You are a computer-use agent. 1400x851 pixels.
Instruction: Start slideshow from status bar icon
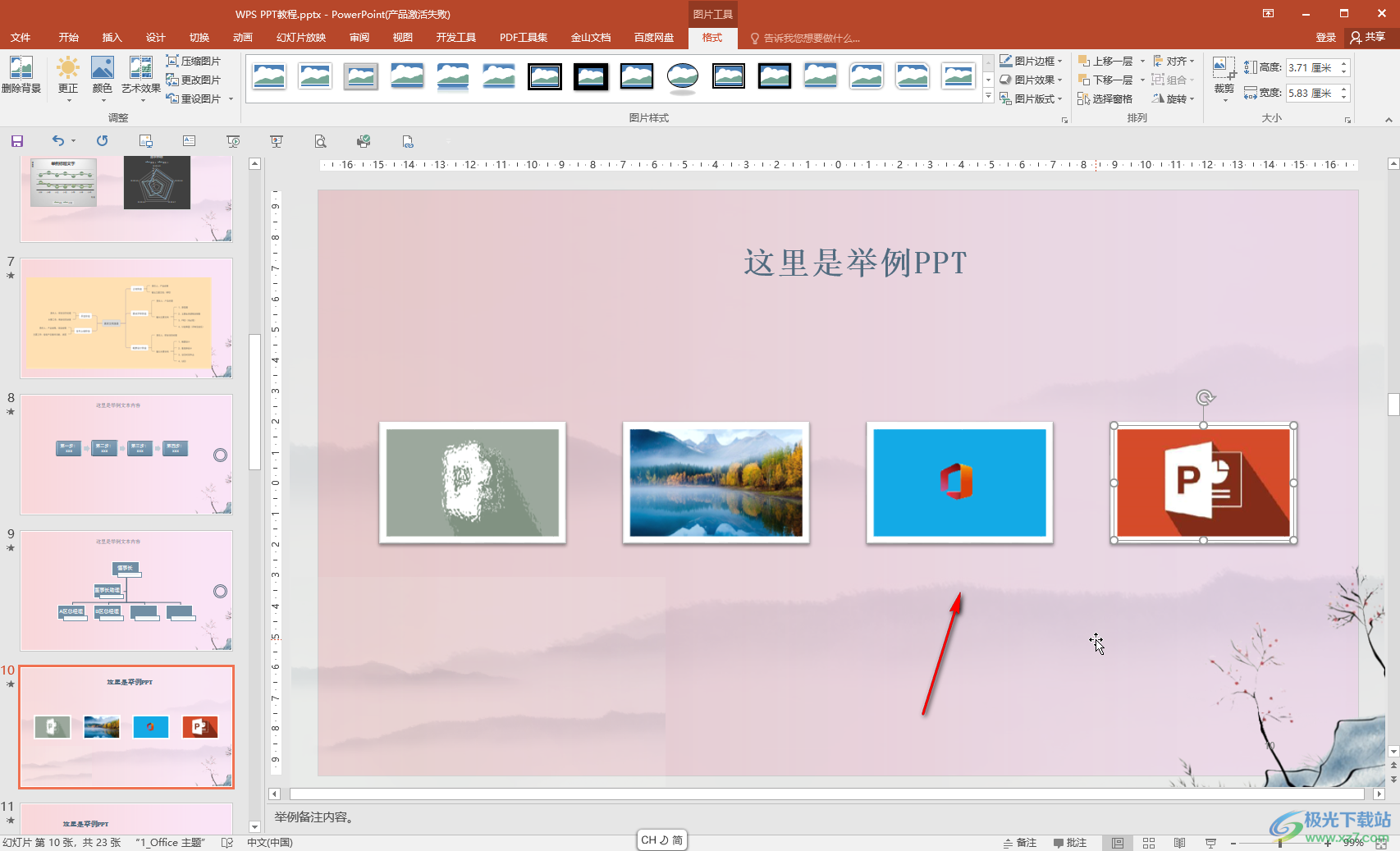pyautogui.click(x=1210, y=843)
